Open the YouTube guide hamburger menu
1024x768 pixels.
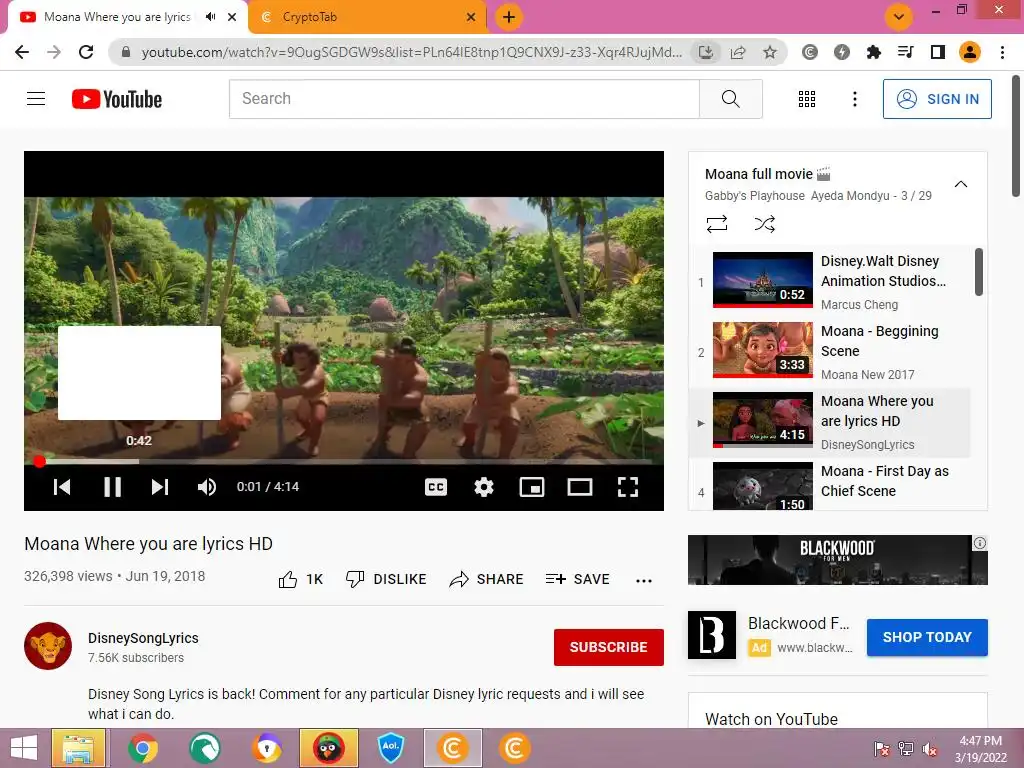pyautogui.click(x=36, y=99)
